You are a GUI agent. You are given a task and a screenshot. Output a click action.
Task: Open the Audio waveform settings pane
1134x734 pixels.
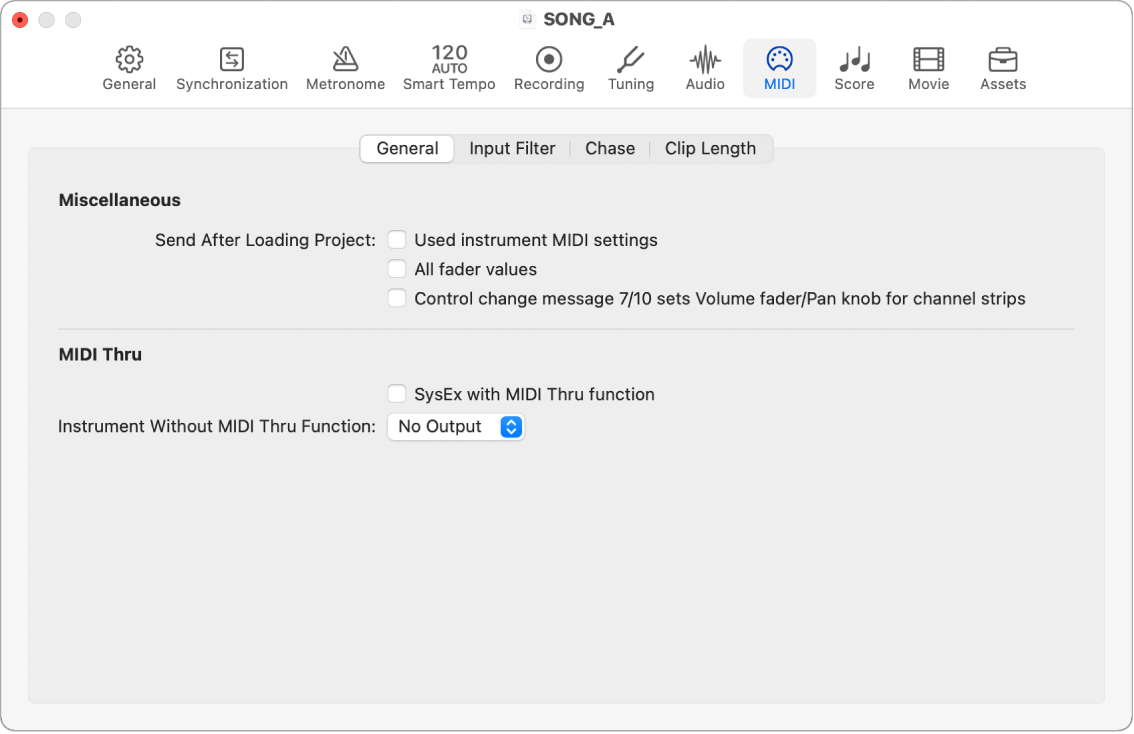[705, 68]
